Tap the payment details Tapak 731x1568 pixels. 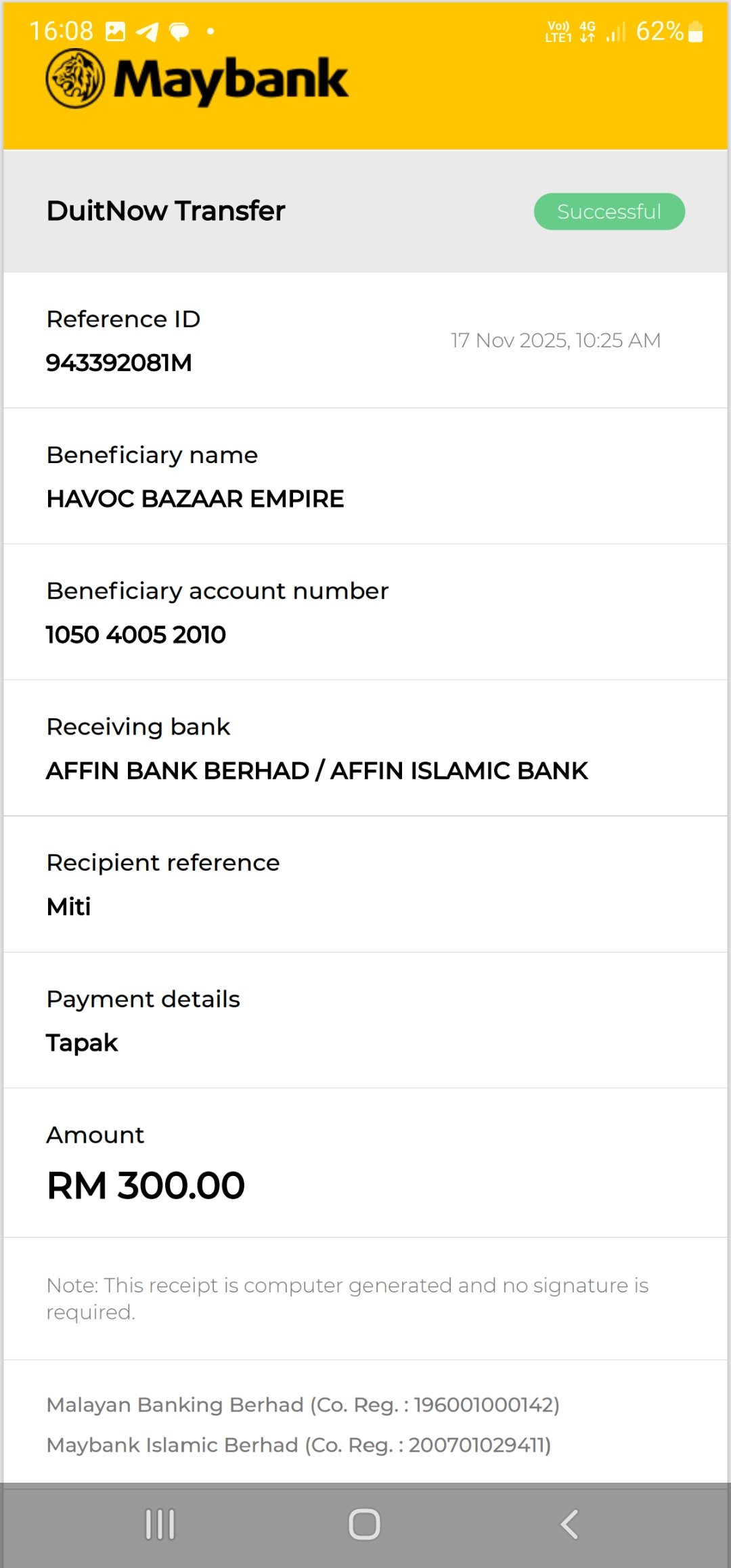click(82, 1043)
